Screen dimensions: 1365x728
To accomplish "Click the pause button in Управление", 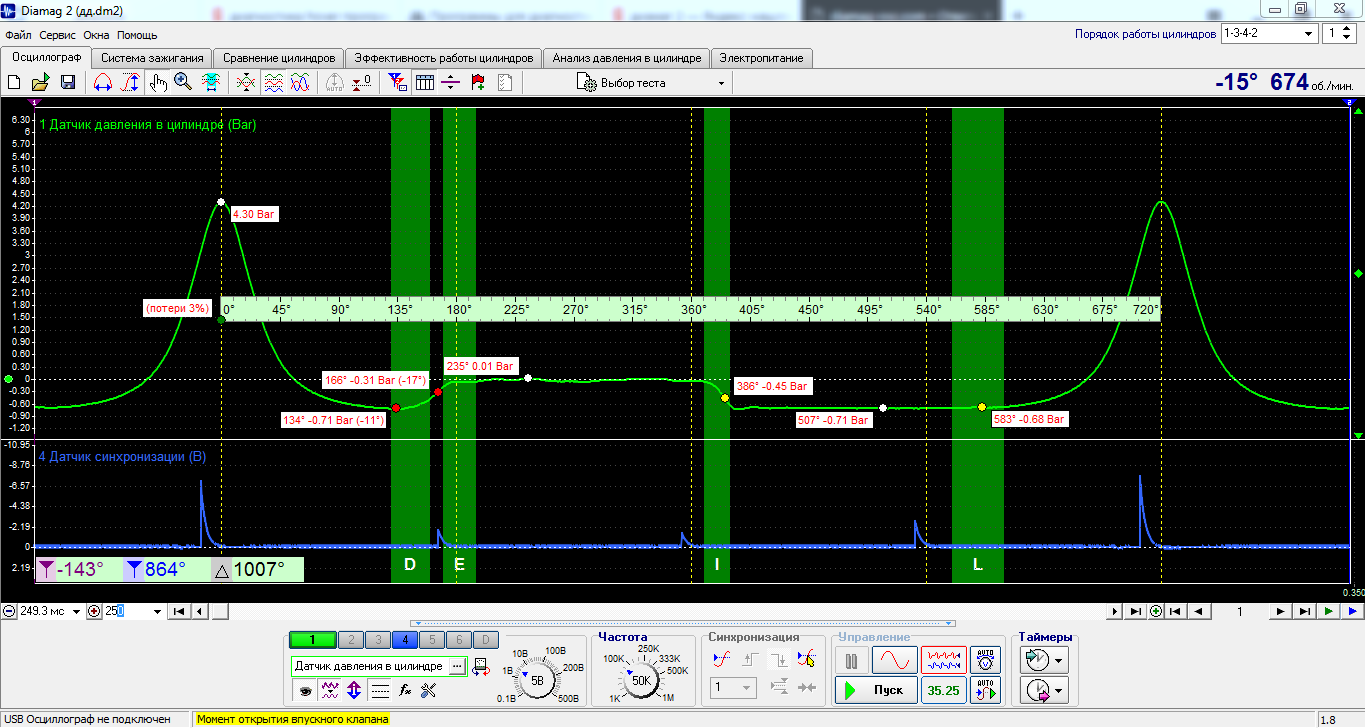I will click(x=852, y=660).
